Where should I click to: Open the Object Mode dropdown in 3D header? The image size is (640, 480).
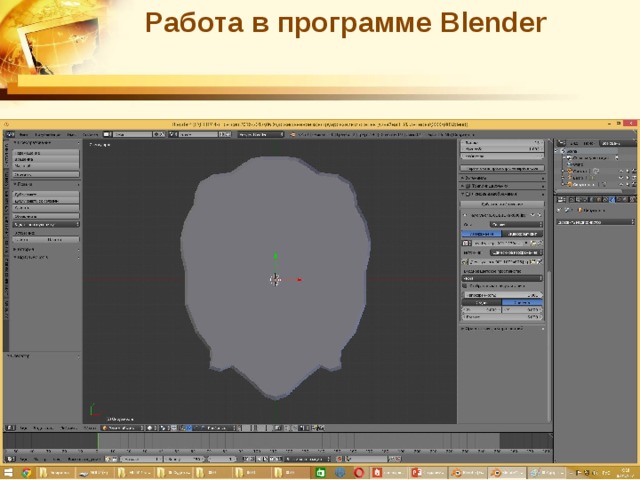pyautogui.click(x=122, y=428)
